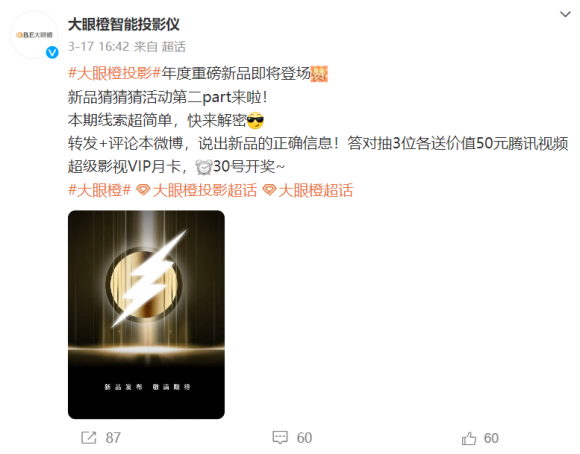Click the 大眼橙 profile avatar

(34, 35)
